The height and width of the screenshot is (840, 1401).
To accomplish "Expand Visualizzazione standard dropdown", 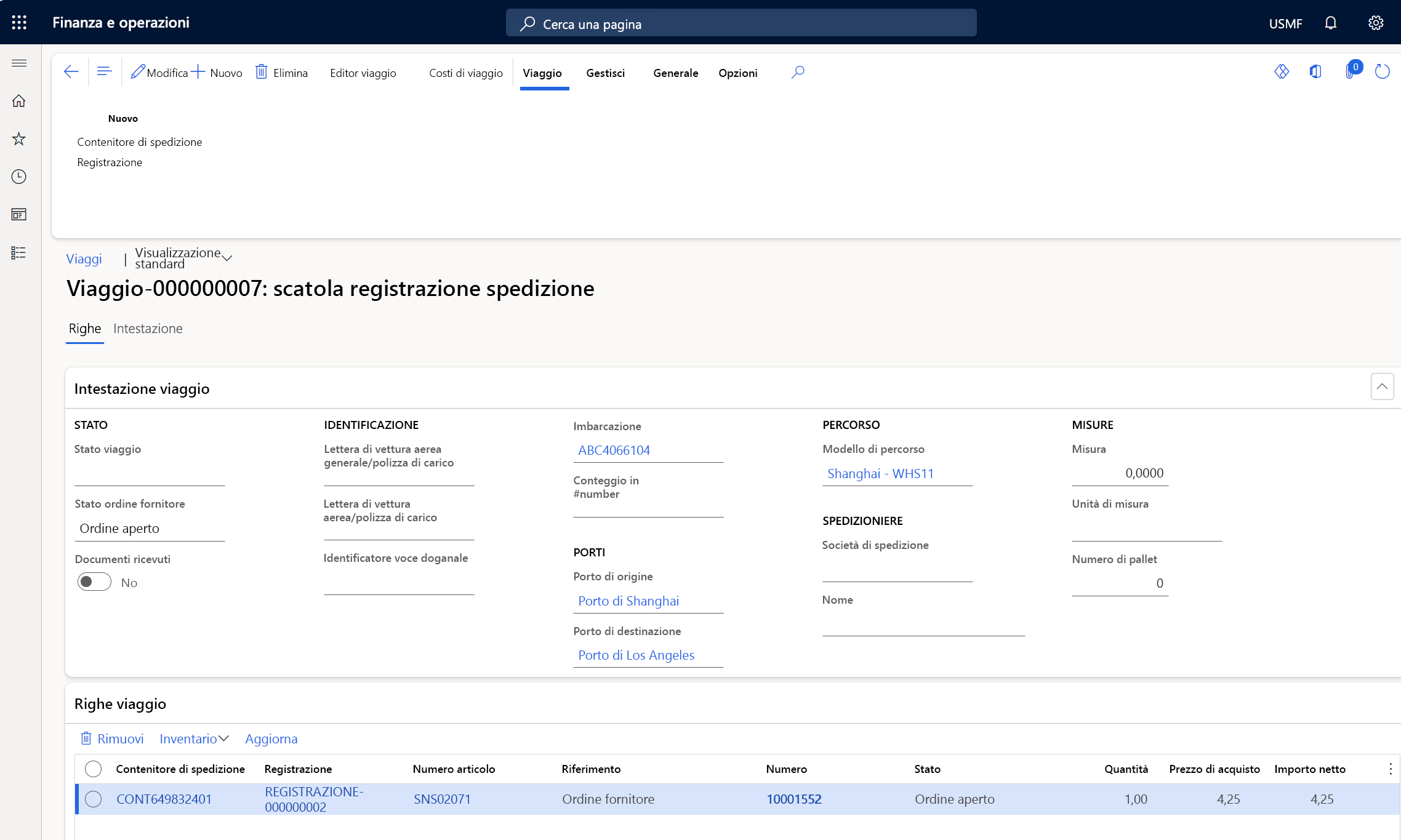I will [227, 258].
